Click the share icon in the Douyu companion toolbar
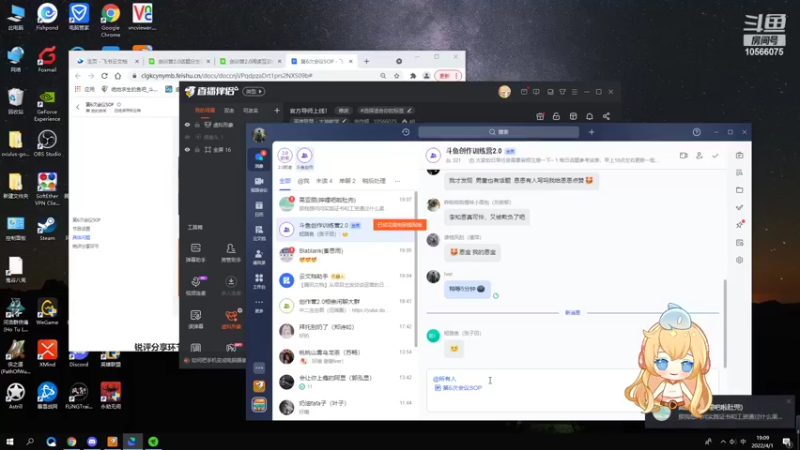The width and height of the screenshot is (800, 450). tap(606, 116)
